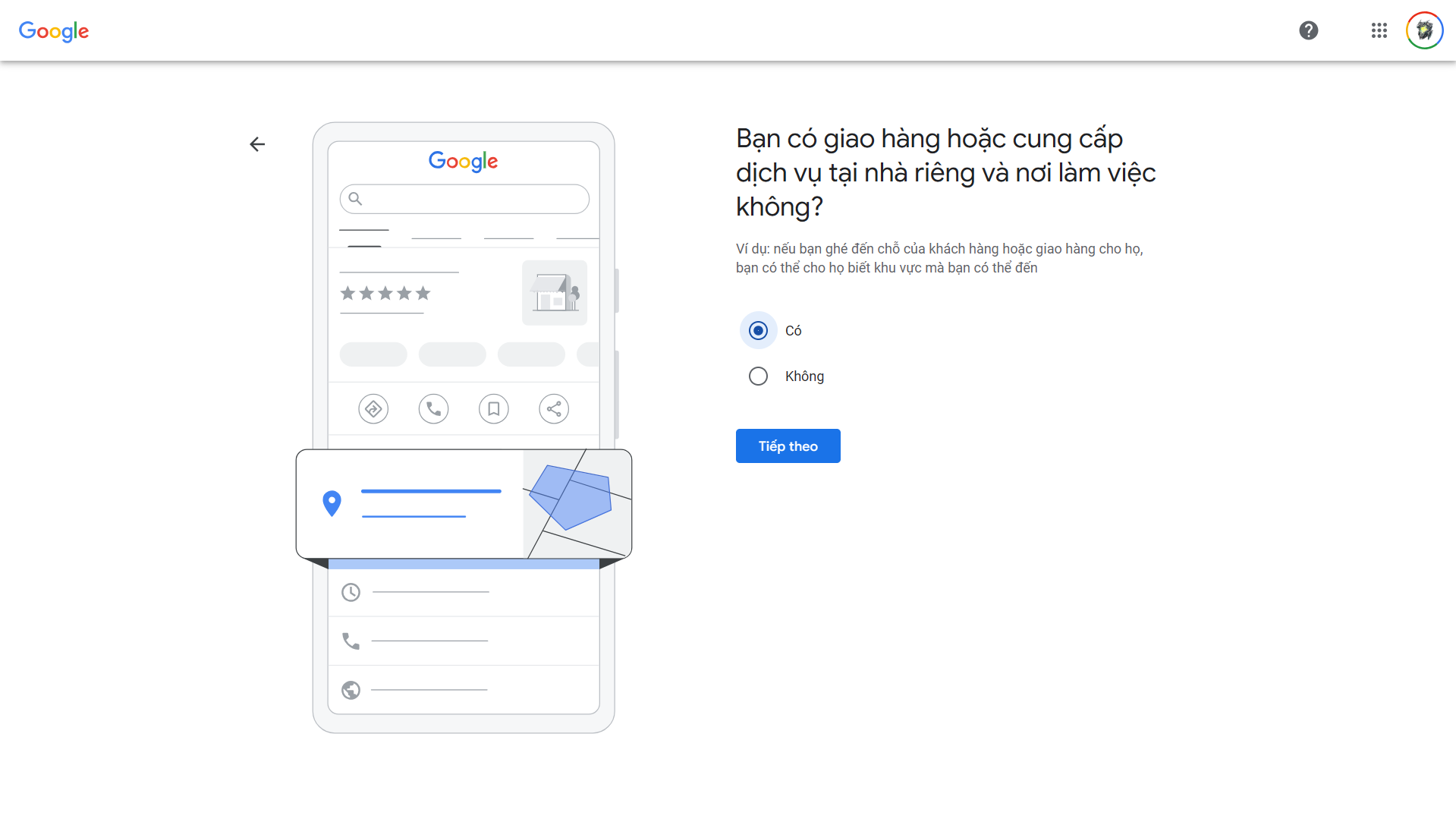Click the globe website icon in illustration
Viewport: 1456px width, 819px height.
click(351, 690)
